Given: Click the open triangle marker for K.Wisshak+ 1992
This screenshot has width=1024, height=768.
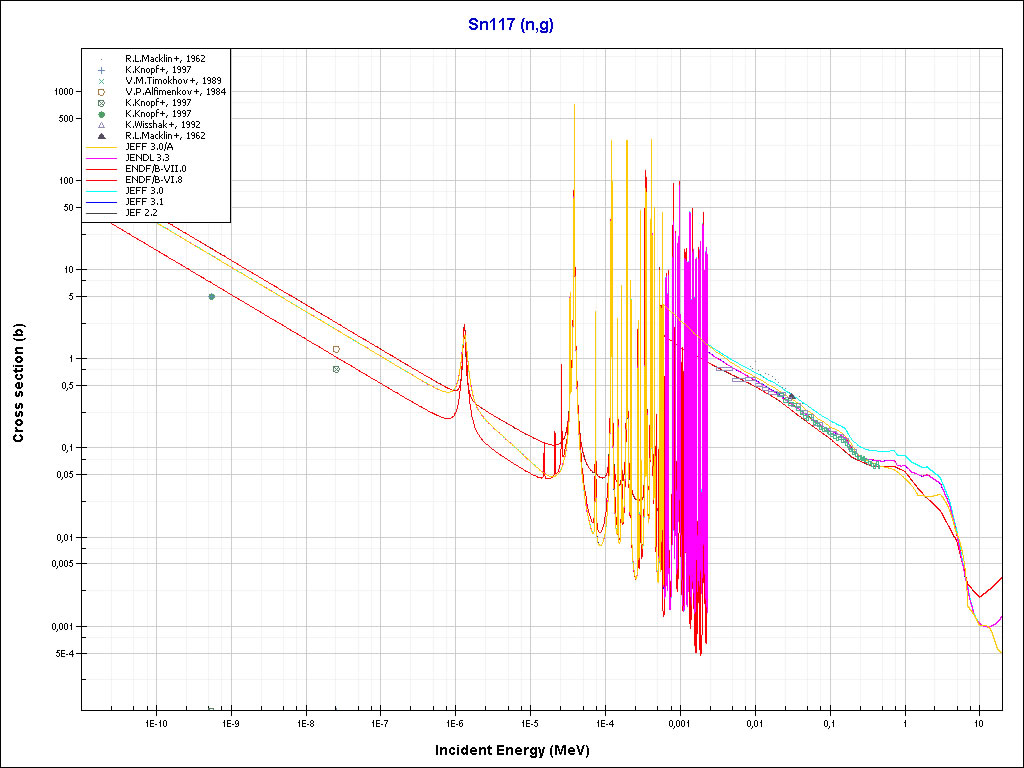Looking at the screenshot, I should [x=102, y=125].
